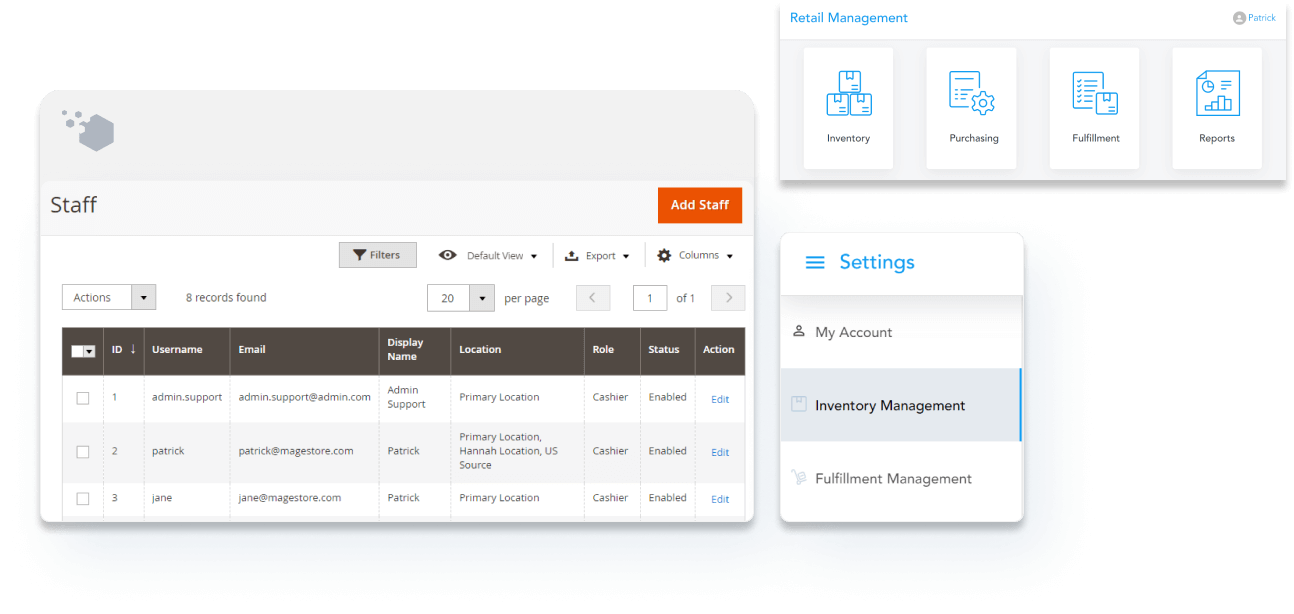1294x614 pixels.
Task: Click Edit link for patrick row
Action: [x=720, y=452]
